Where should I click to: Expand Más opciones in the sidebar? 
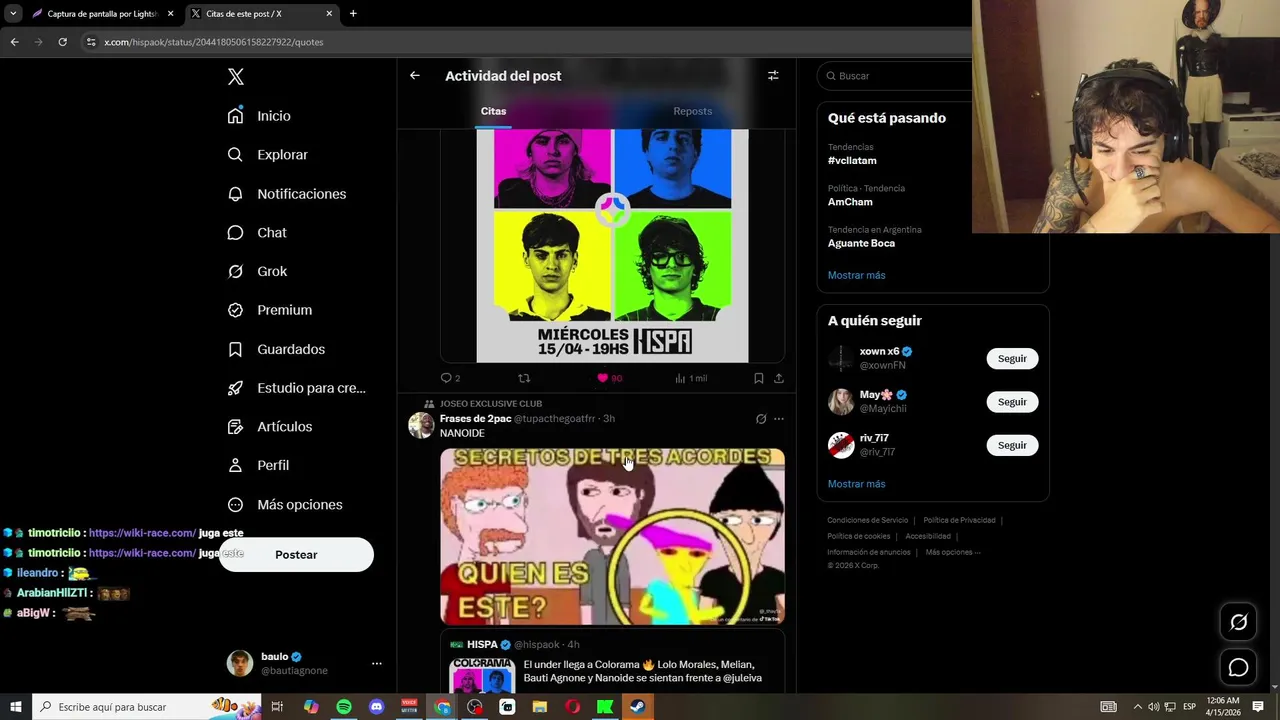285,505
